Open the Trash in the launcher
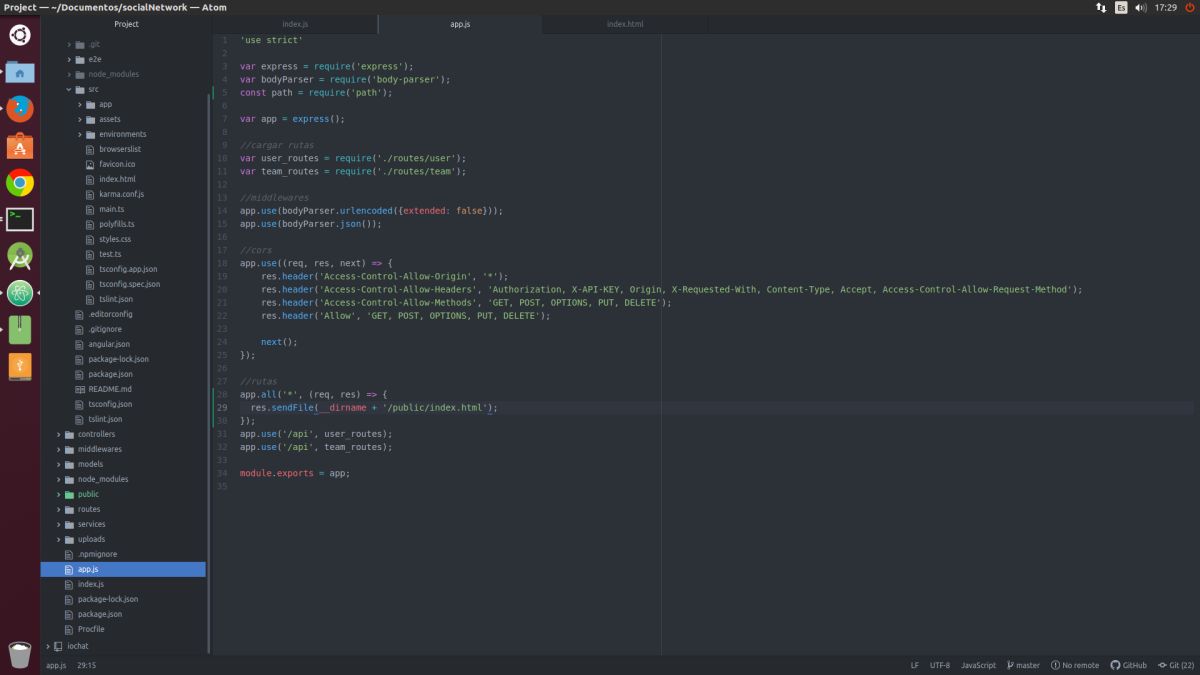Viewport: 1200px width, 675px height. (19, 654)
